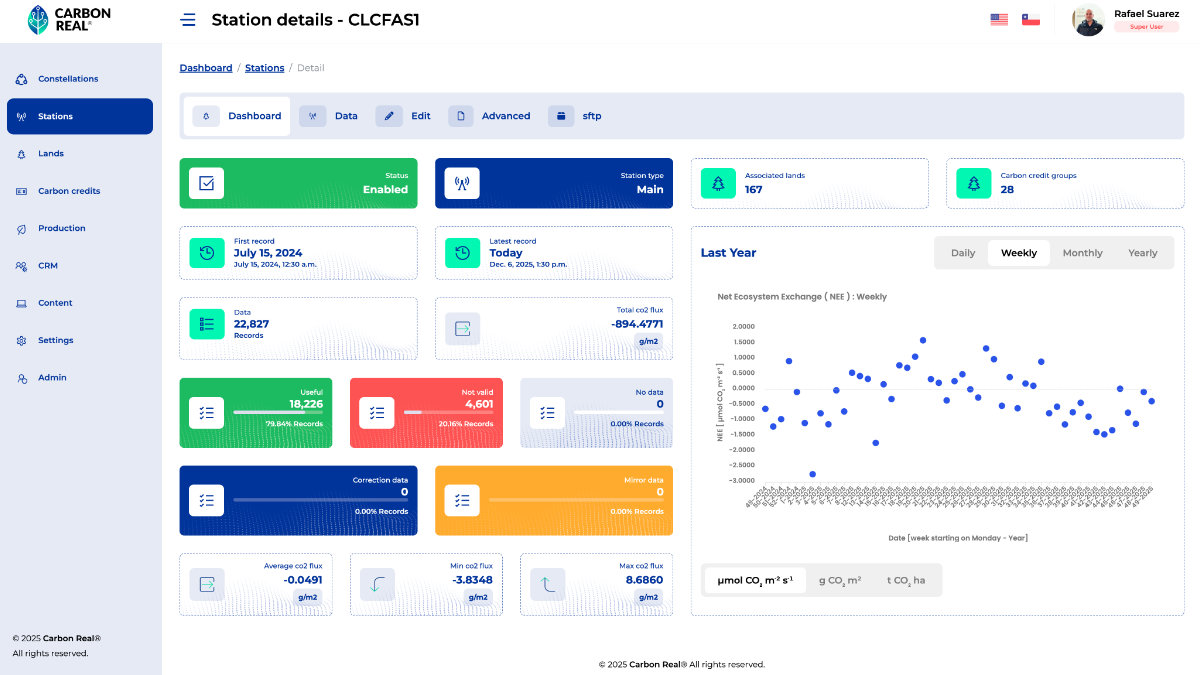Select the Stations icon in the sidebar
The height and width of the screenshot is (675, 1200).
click(x=22, y=116)
